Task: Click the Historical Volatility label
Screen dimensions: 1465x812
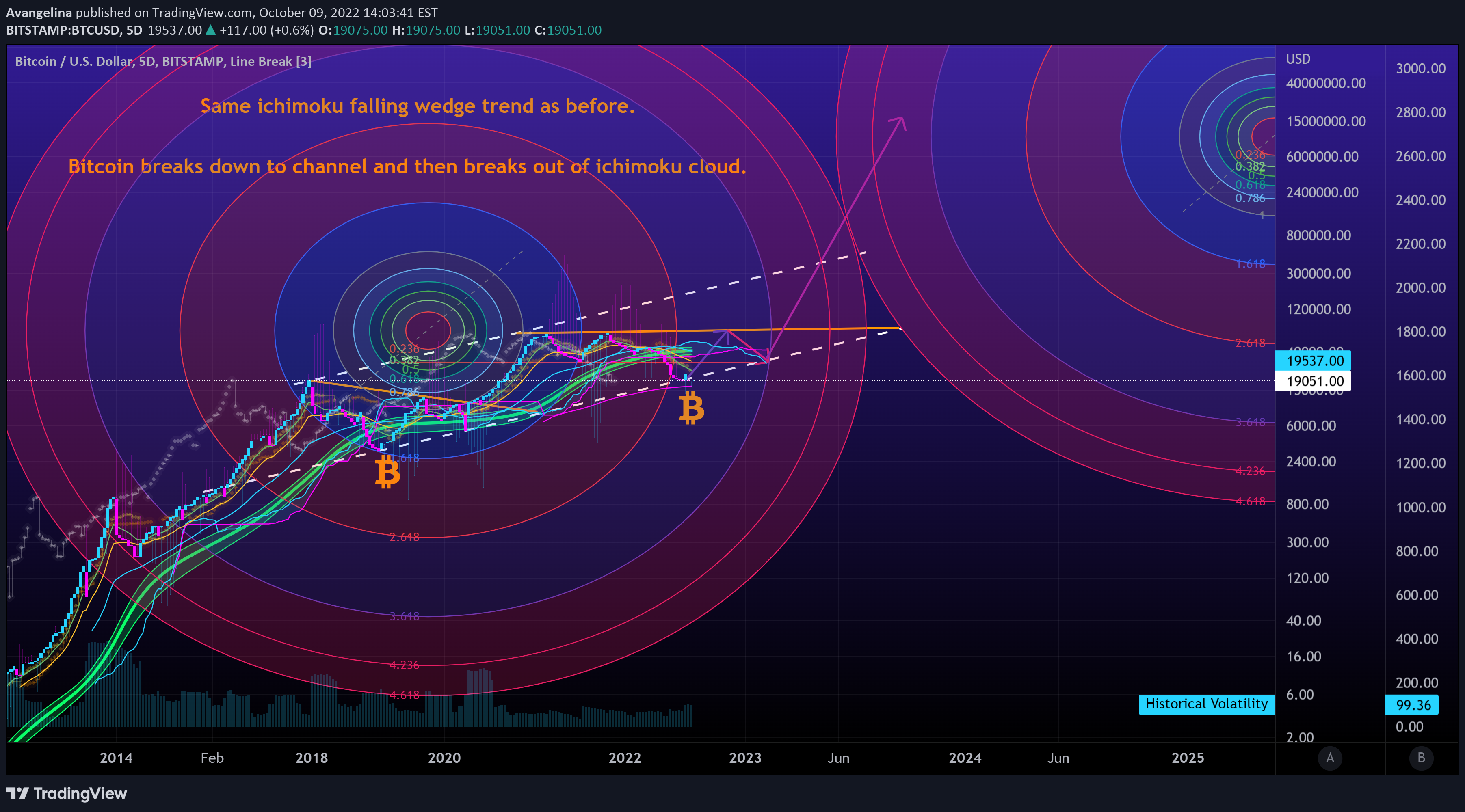Action: pos(1206,704)
